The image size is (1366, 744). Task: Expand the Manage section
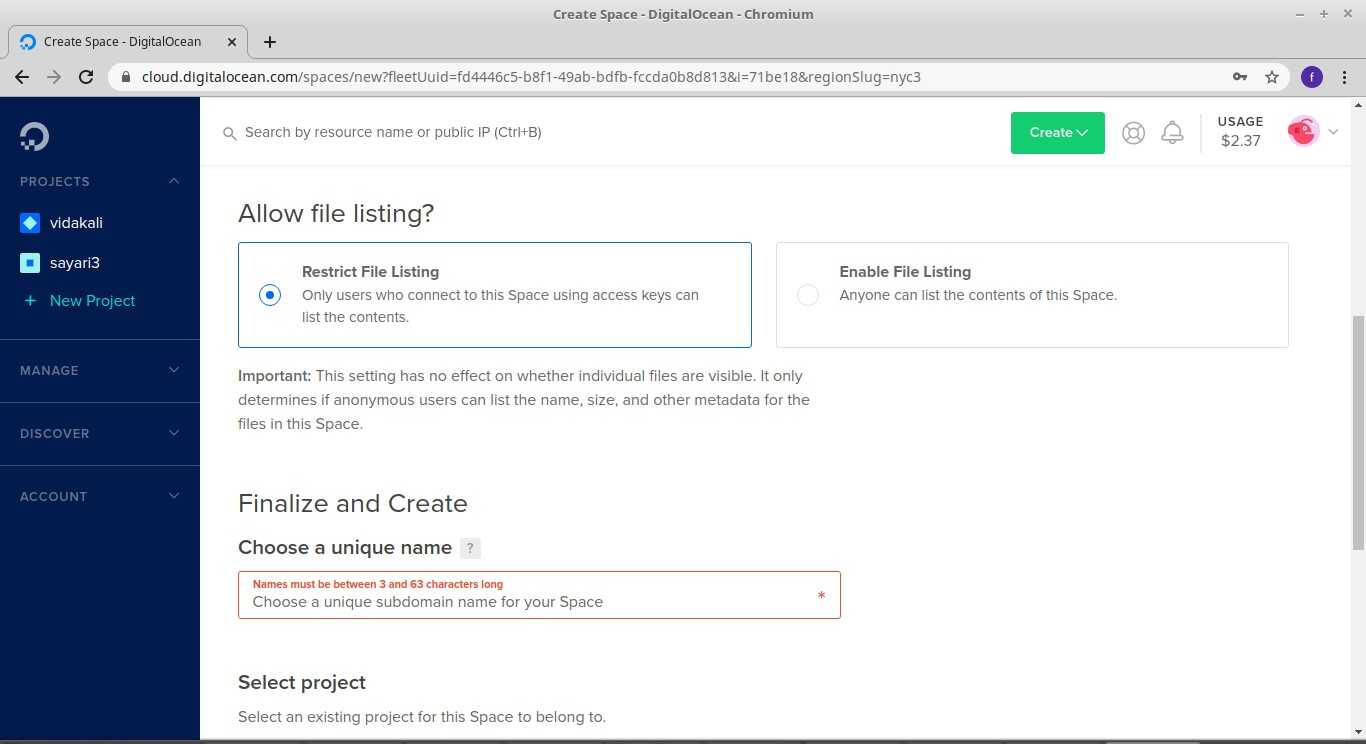(x=174, y=370)
